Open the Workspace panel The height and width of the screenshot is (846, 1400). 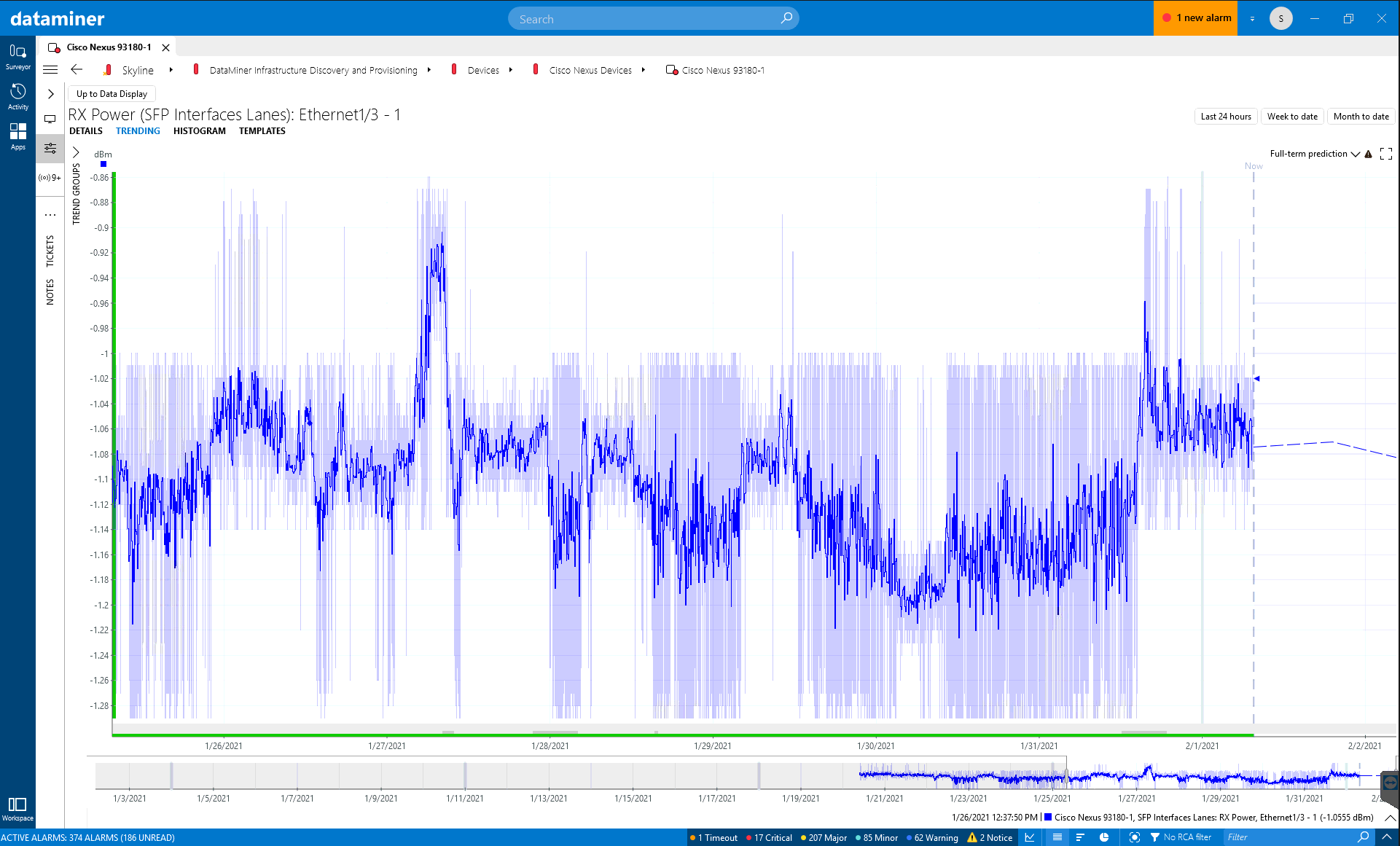pos(17,809)
